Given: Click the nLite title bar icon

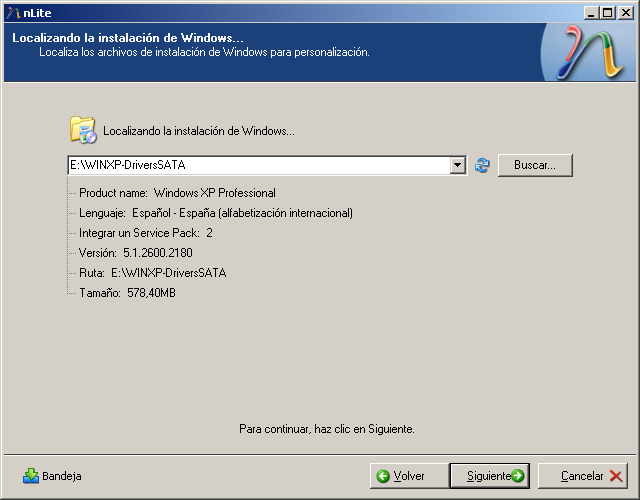Looking at the screenshot, I should pos(13,13).
